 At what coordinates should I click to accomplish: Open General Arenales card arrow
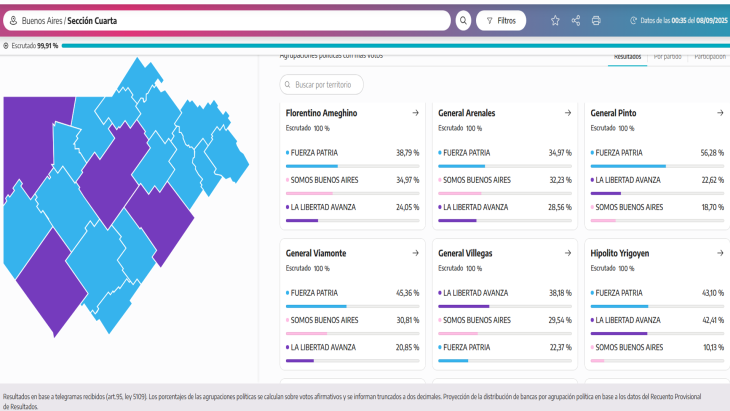coord(568,113)
